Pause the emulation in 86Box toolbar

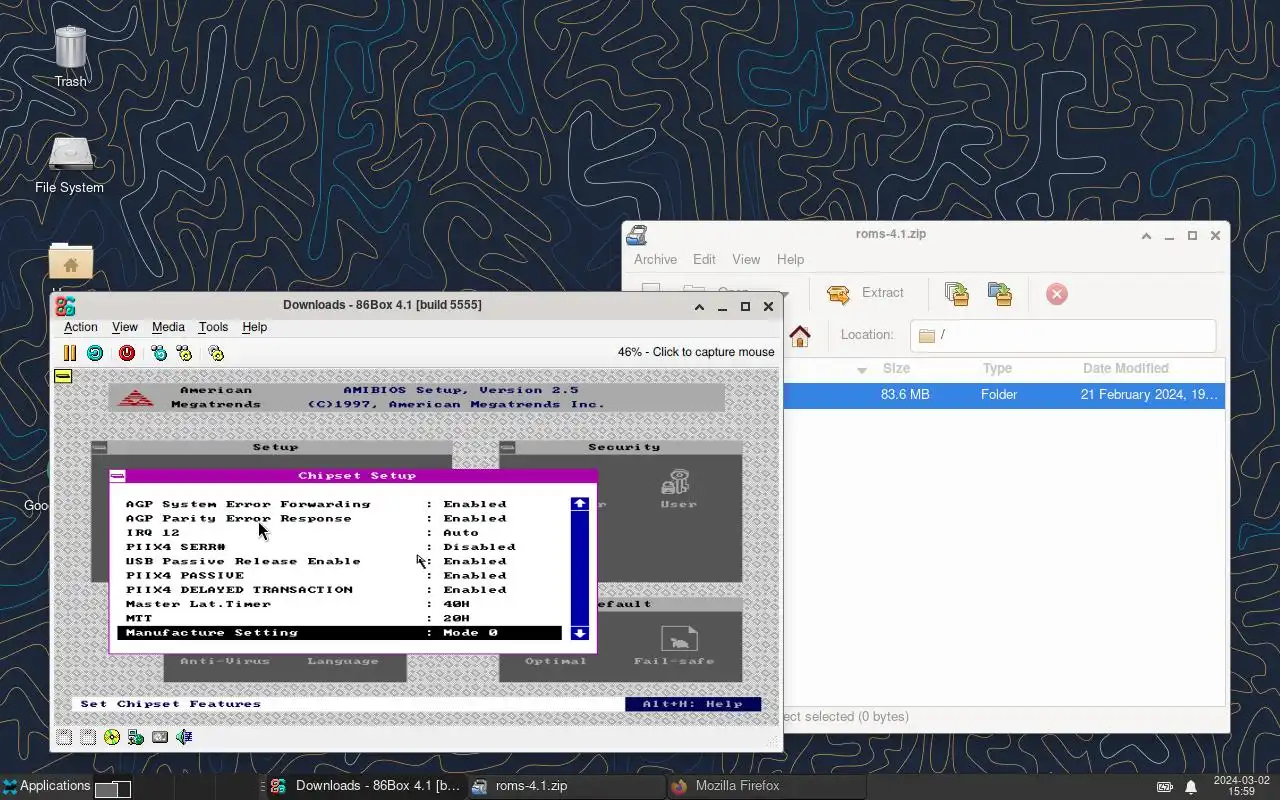pyautogui.click(x=69, y=353)
